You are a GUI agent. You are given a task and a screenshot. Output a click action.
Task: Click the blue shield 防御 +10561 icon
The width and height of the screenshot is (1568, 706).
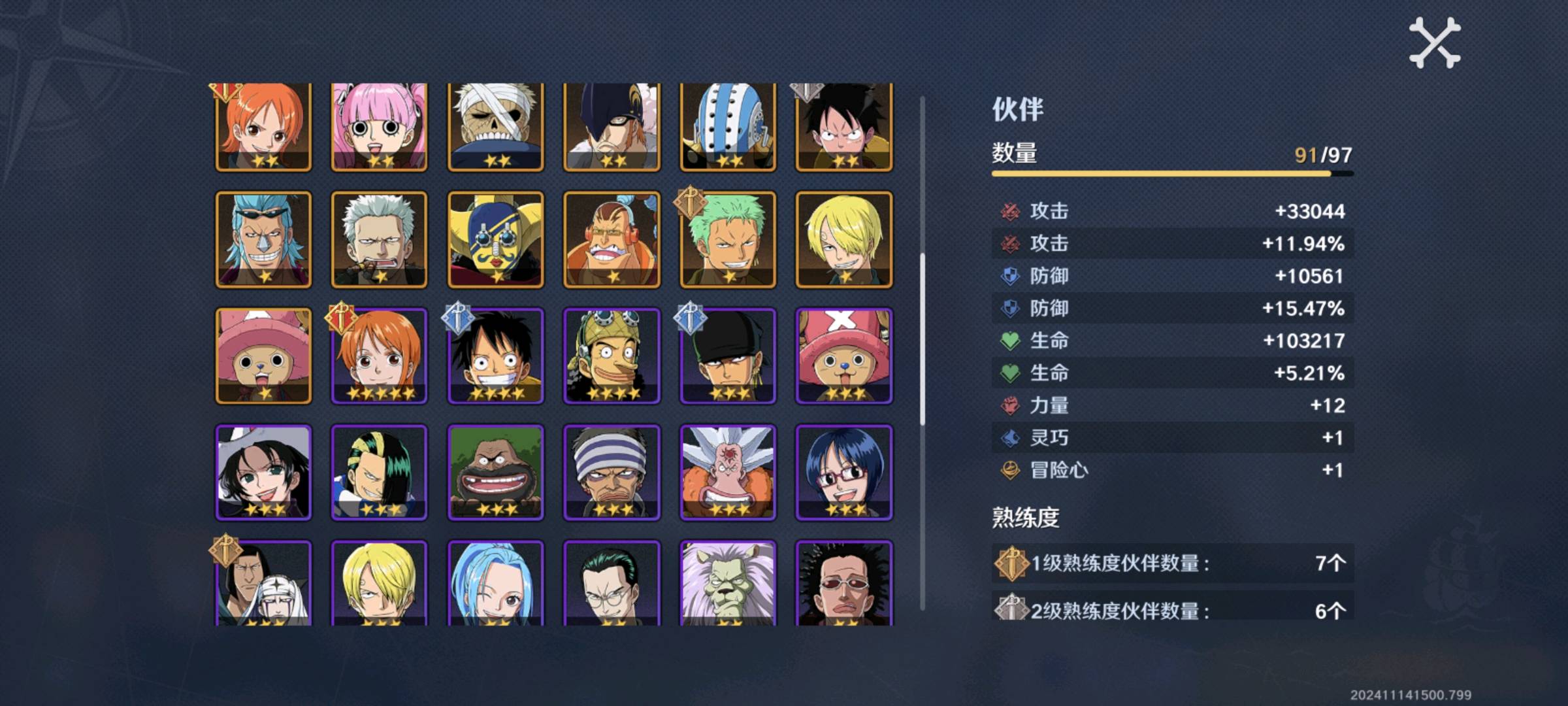(x=1010, y=276)
